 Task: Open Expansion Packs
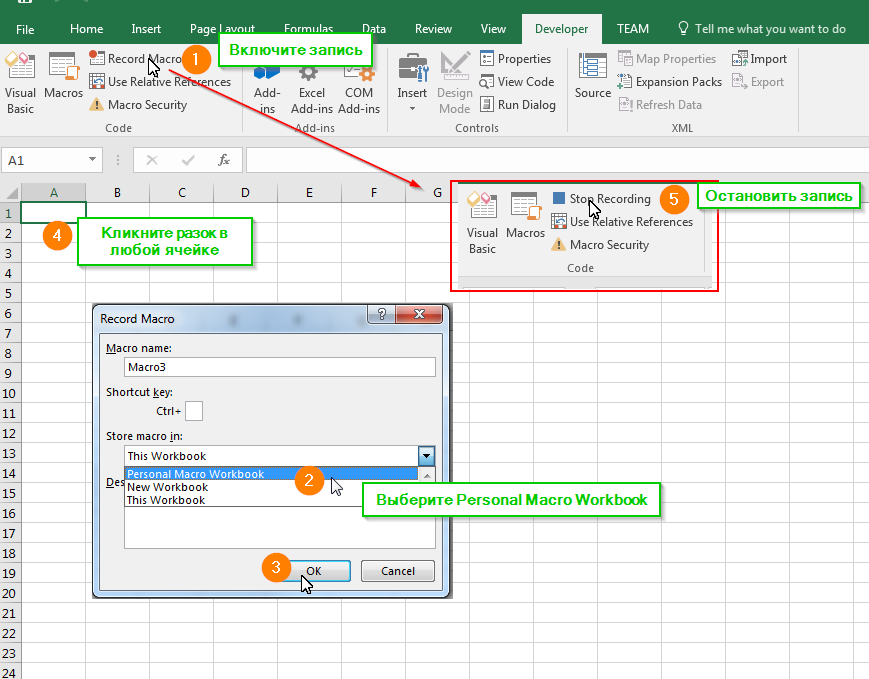[669, 81]
